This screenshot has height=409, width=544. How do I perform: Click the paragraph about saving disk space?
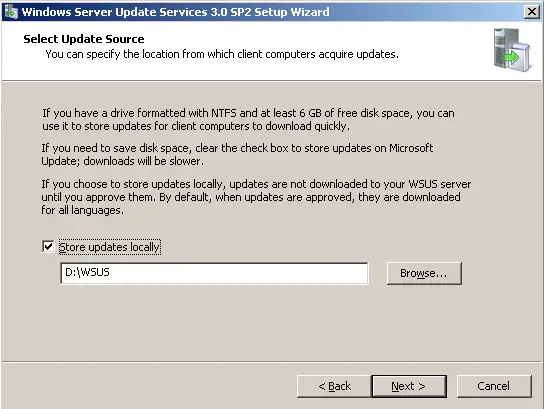click(x=237, y=155)
